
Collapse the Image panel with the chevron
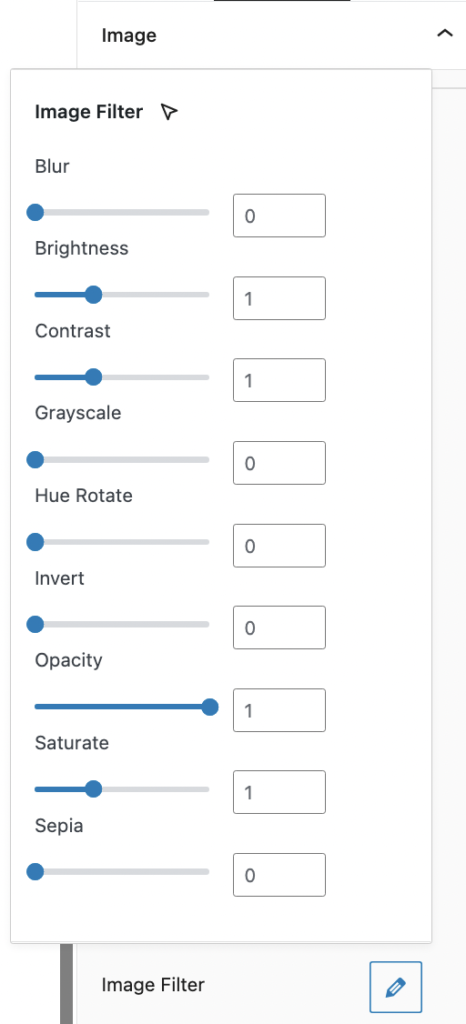tap(444, 33)
